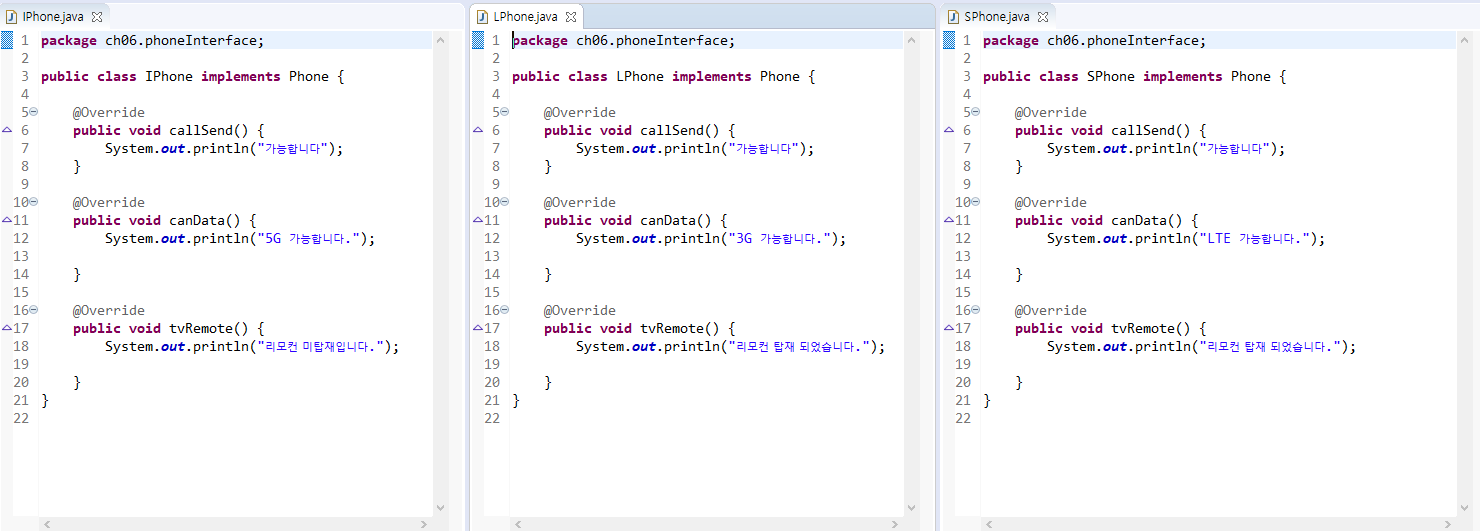Select override triangle for canData in SPhone.java
This screenshot has width=1480, height=531.
[949, 220]
